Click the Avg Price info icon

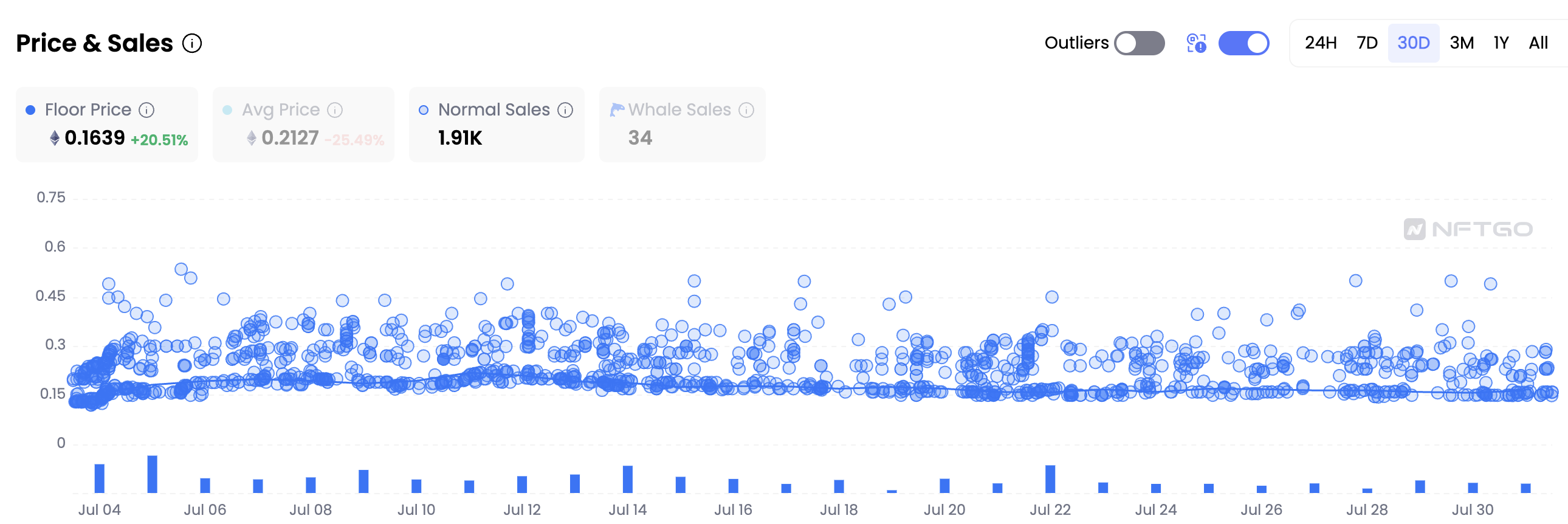[335, 109]
